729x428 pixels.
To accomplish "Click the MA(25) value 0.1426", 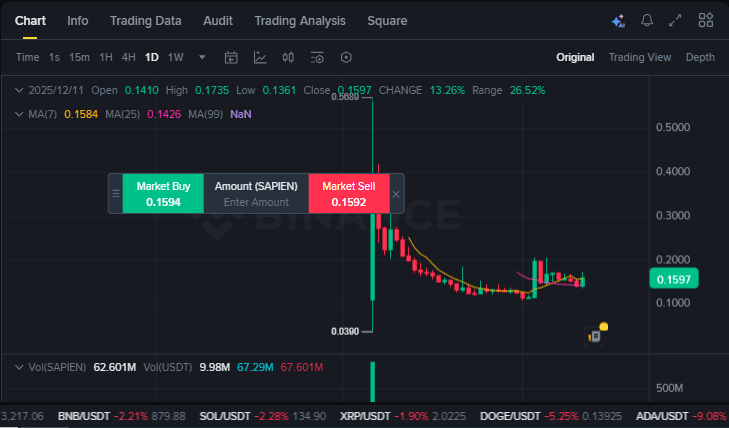I will click(164, 114).
